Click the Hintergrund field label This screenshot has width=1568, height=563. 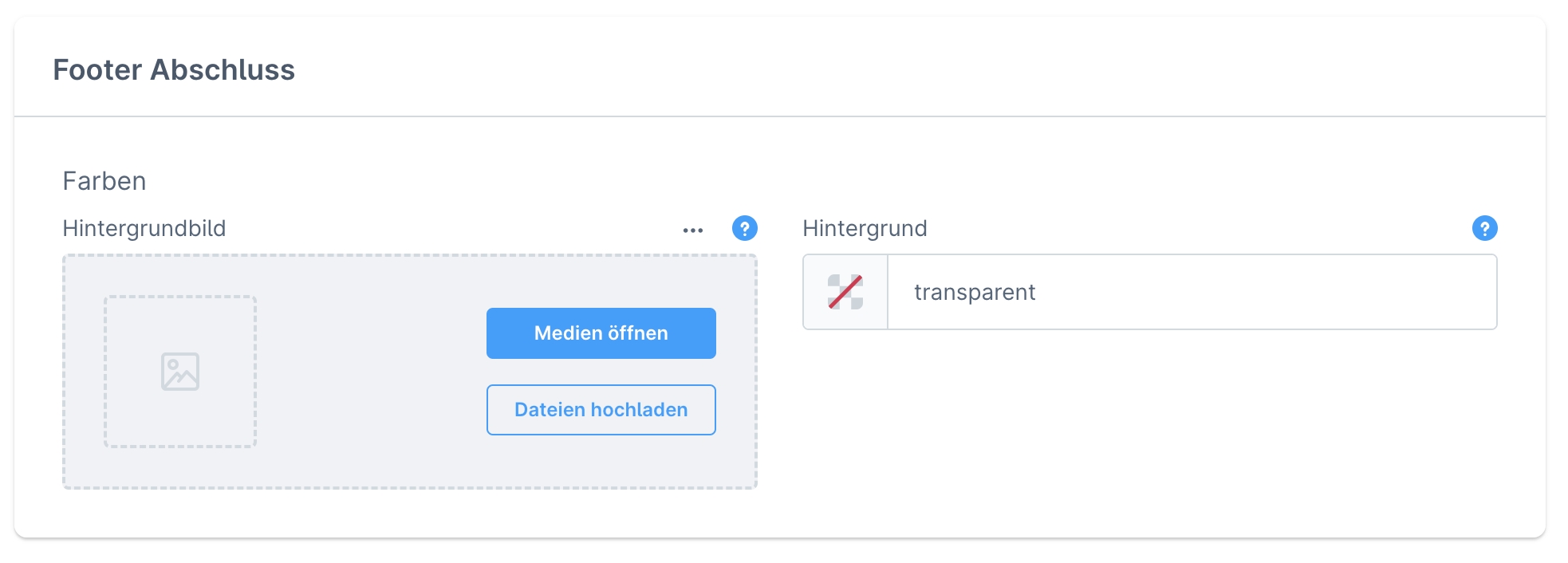click(x=865, y=229)
